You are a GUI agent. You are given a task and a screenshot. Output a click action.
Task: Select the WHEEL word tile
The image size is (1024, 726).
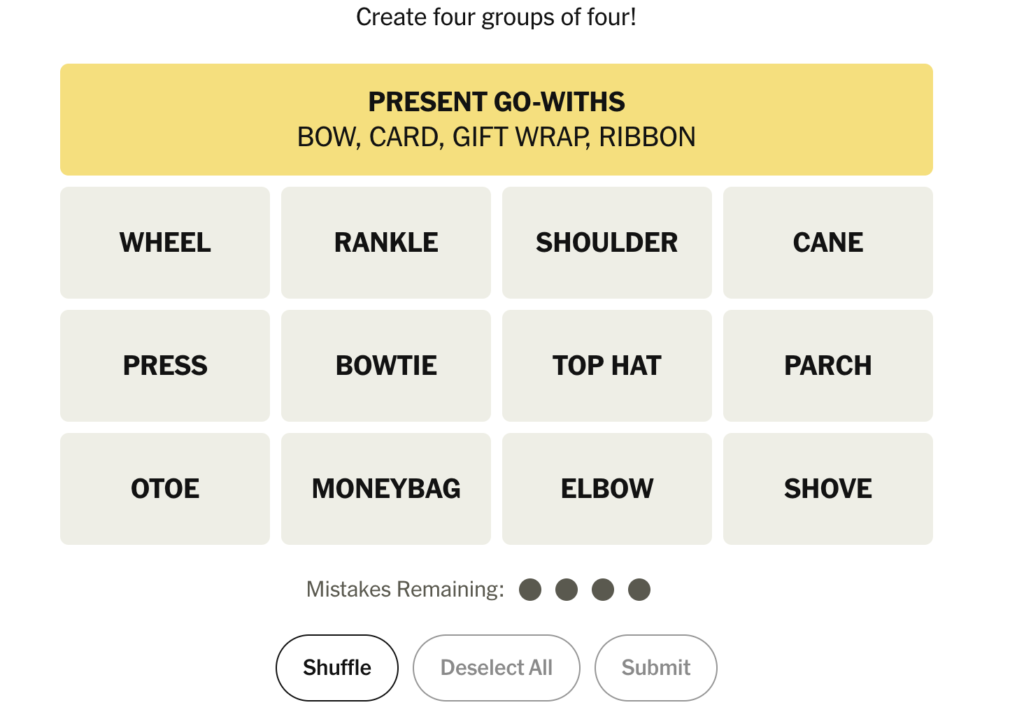[165, 243]
